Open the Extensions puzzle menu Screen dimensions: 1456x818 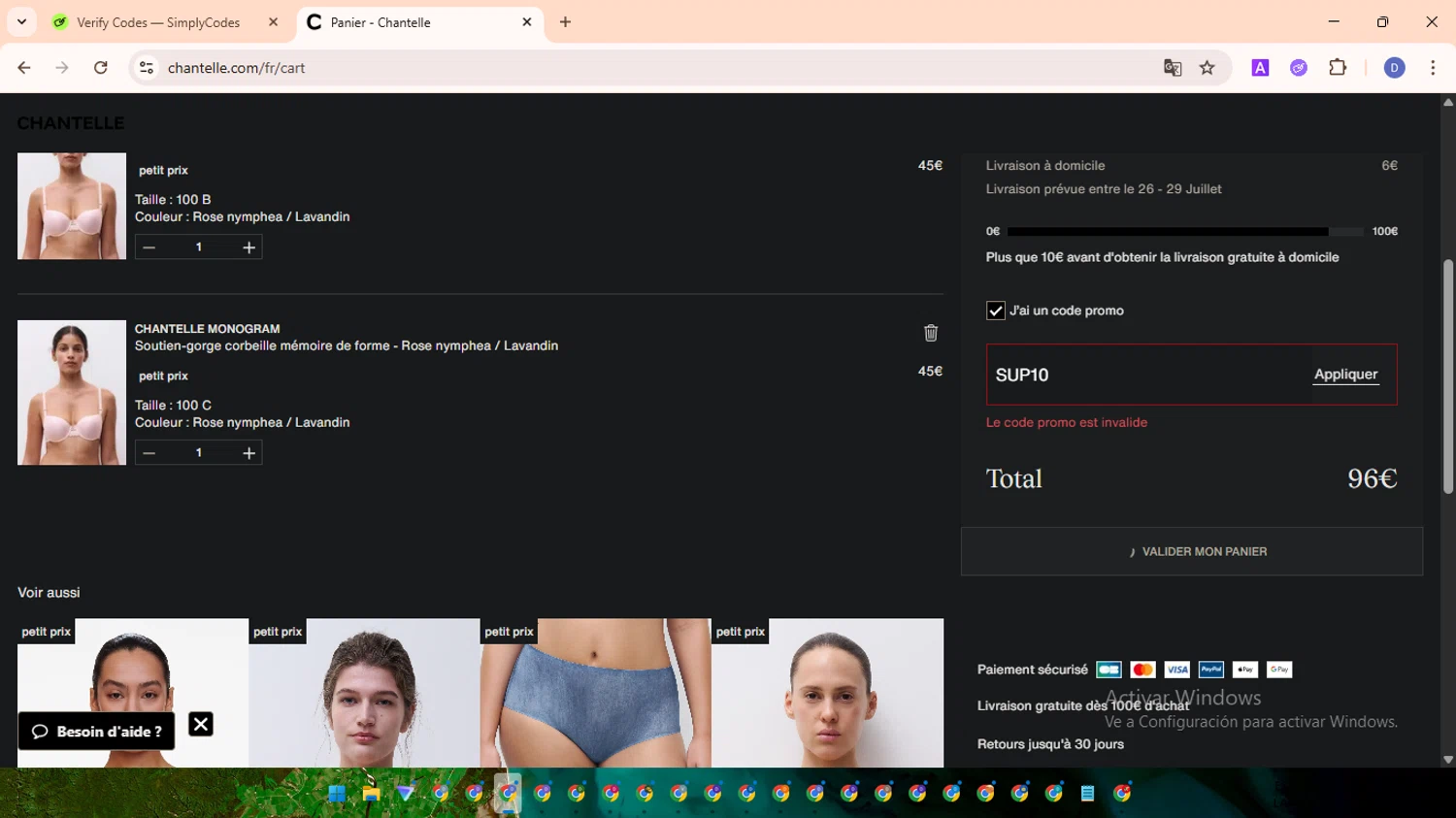[x=1338, y=68]
